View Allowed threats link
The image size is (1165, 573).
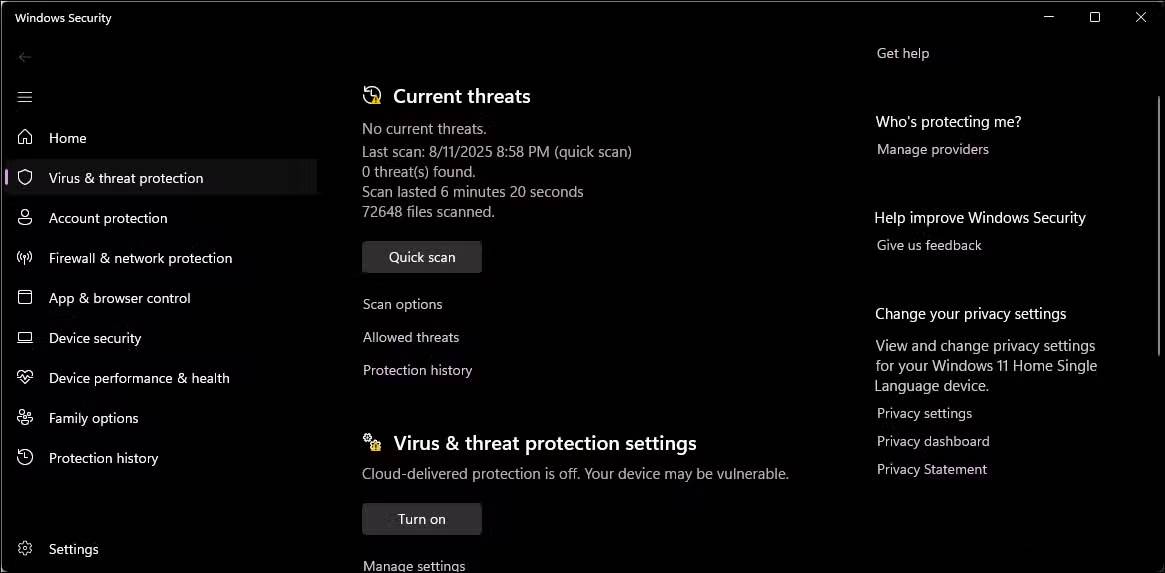[x=411, y=337]
